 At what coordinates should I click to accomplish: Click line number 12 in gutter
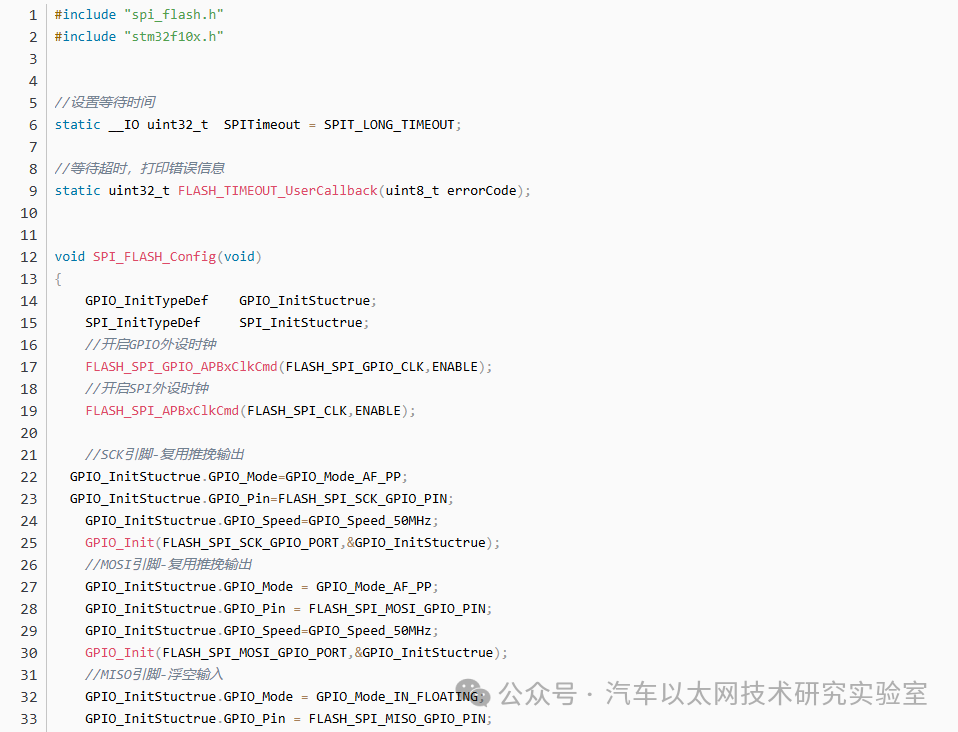(x=29, y=257)
